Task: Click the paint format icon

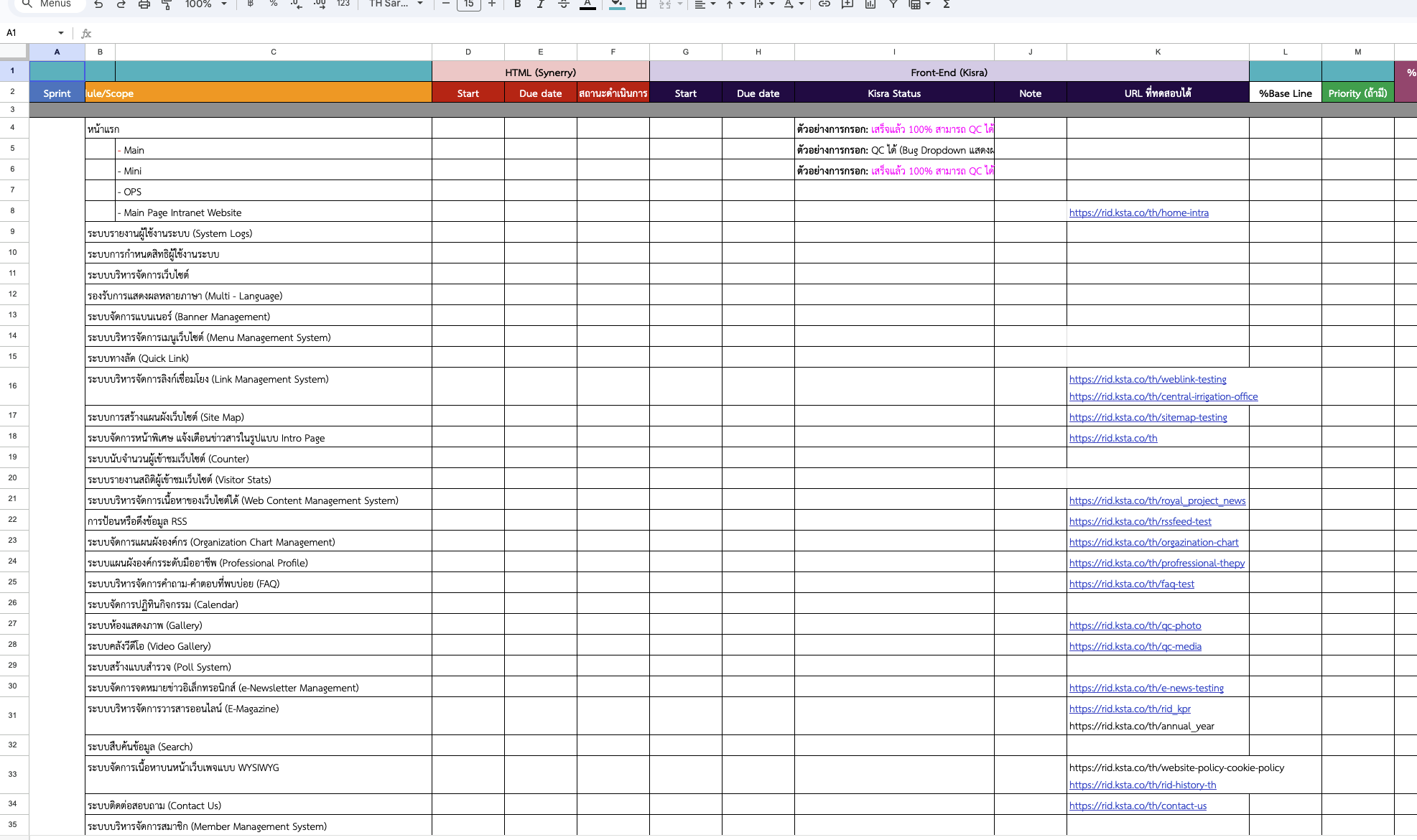Action: click(167, 4)
